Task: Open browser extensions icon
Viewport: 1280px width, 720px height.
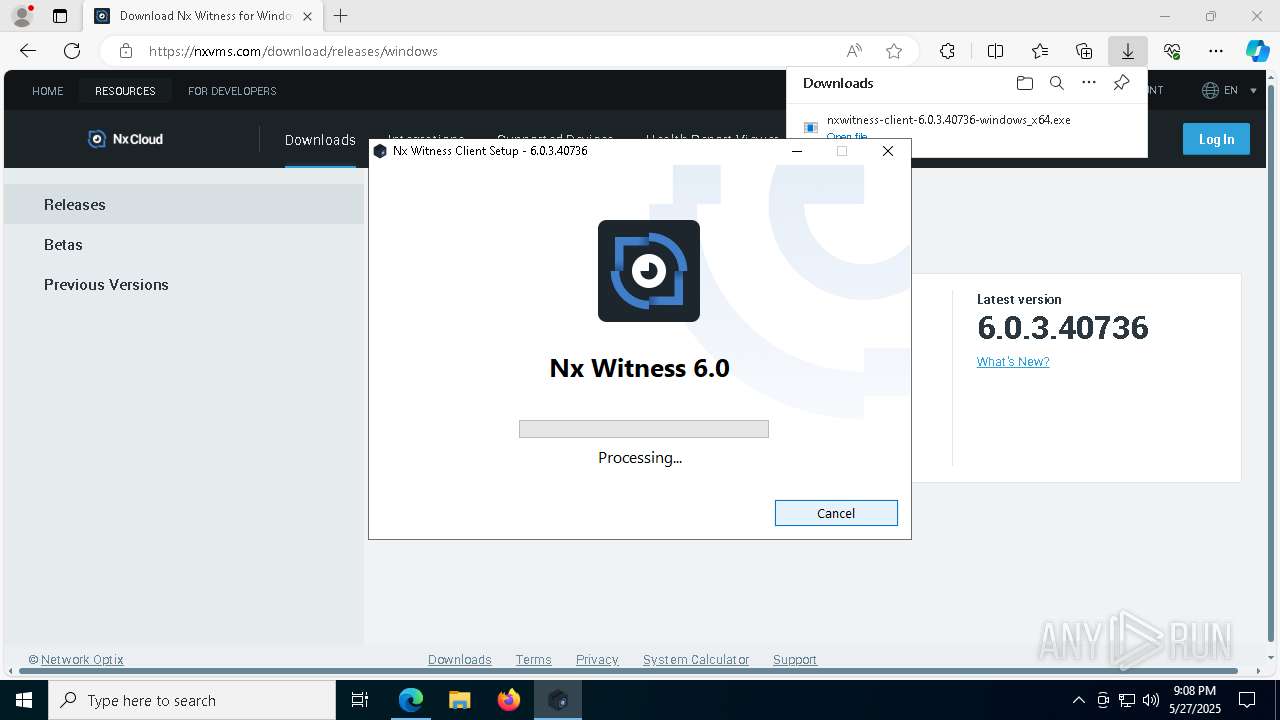Action: [x=947, y=51]
